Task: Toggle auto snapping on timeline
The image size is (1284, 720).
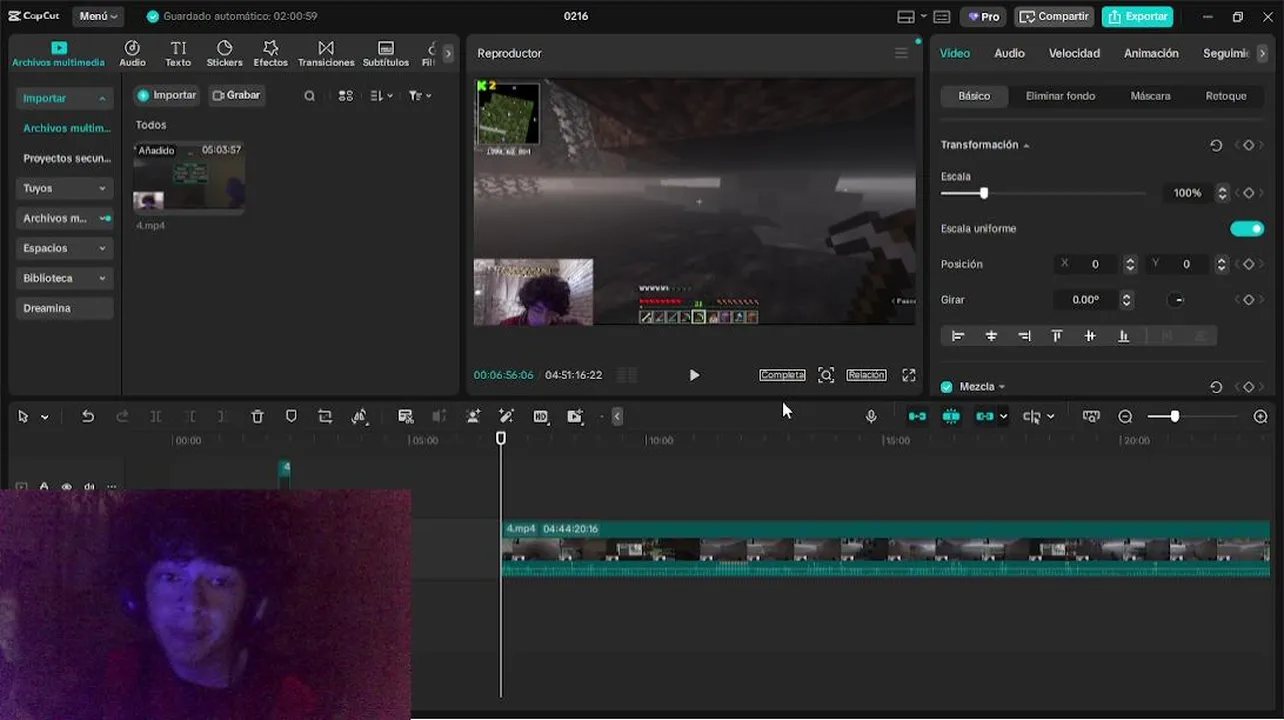Action: pos(951,416)
